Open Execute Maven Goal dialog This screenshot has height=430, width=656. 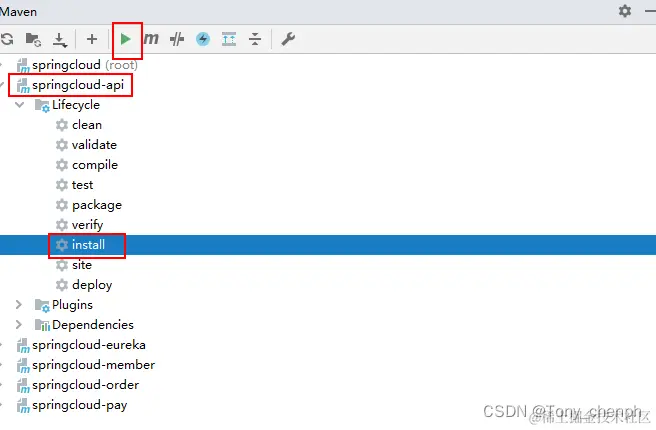click(151, 39)
